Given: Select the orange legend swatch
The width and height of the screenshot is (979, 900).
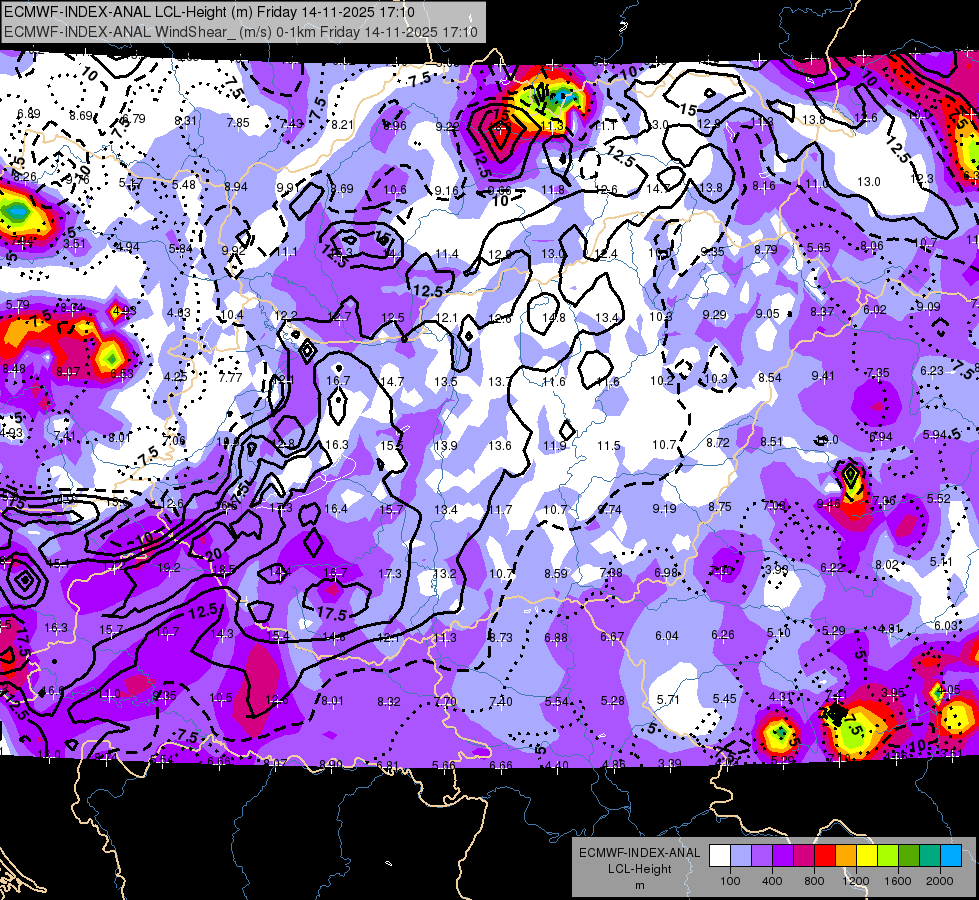Looking at the screenshot, I should [x=846, y=856].
